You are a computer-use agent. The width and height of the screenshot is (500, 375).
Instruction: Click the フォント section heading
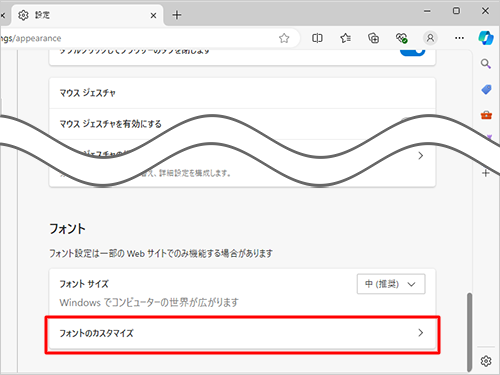67,229
